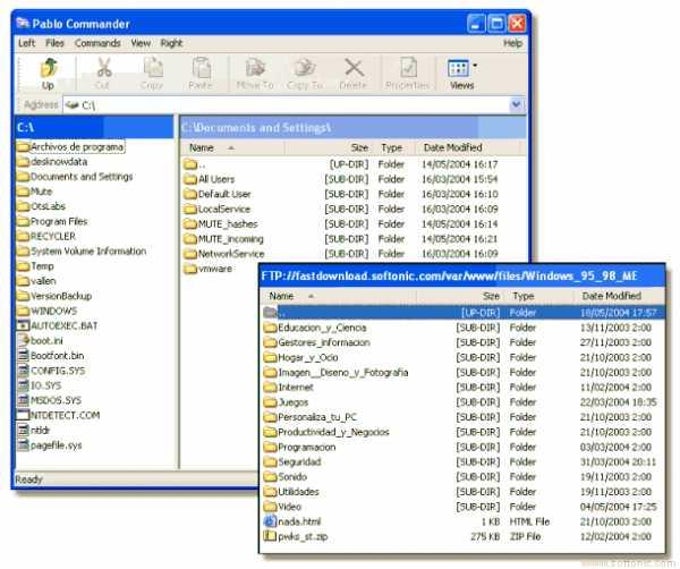Select NTDETECT.COM file icon
Image resolution: width=680 pixels, height=569 pixels.
pyautogui.click(x=23, y=415)
